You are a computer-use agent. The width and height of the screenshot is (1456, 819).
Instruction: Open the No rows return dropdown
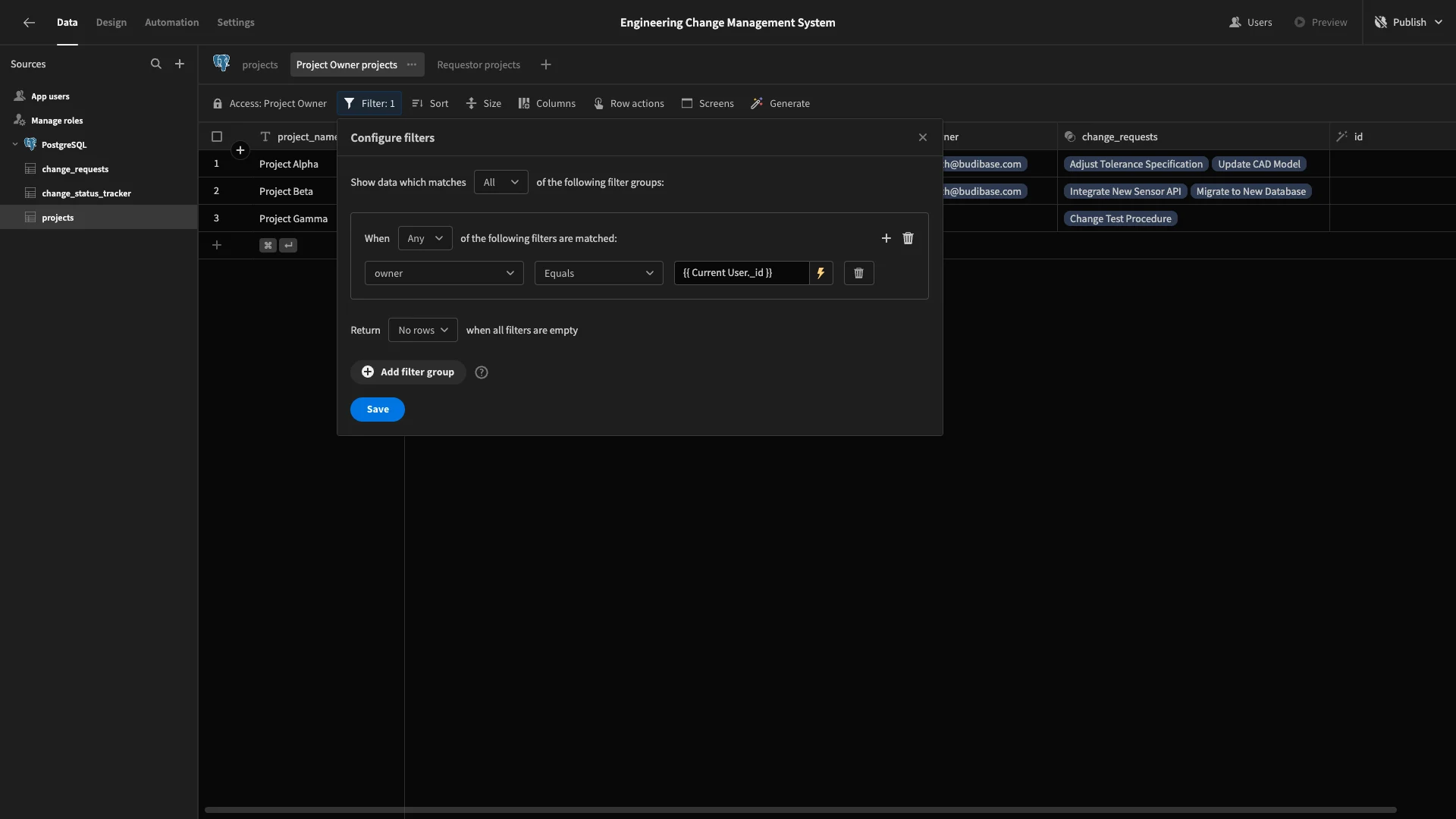423,331
